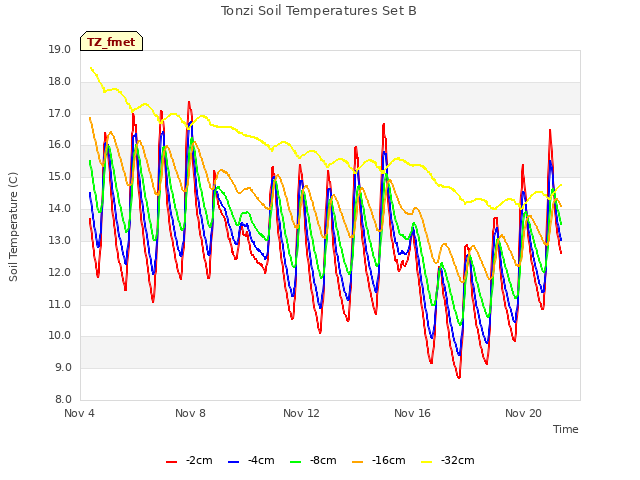Click the chart title Tonzi Soil Temperatures Set B
This screenshot has width=640, height=480.
[x=319, y=11]
